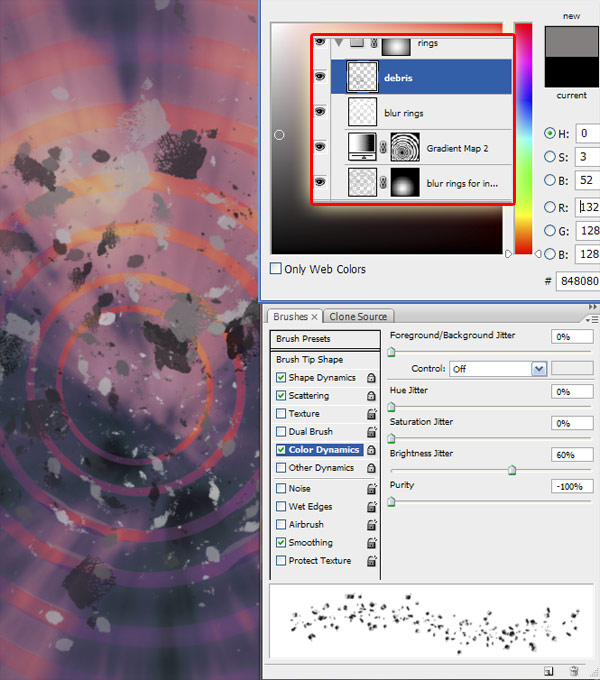Image resolution: width=600 pixels, height=680 pixels.
Task: Enable Protect Texture
Action: (x=281, y=561)
